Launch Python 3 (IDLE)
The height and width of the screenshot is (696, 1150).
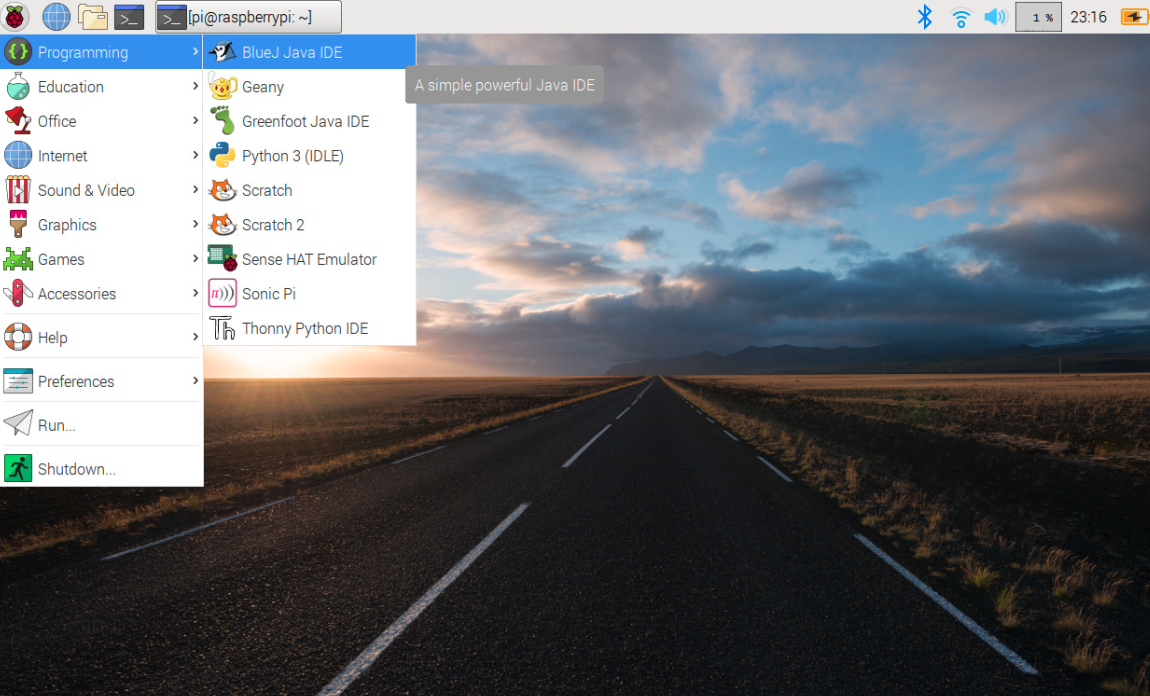(x=310, y=155)
